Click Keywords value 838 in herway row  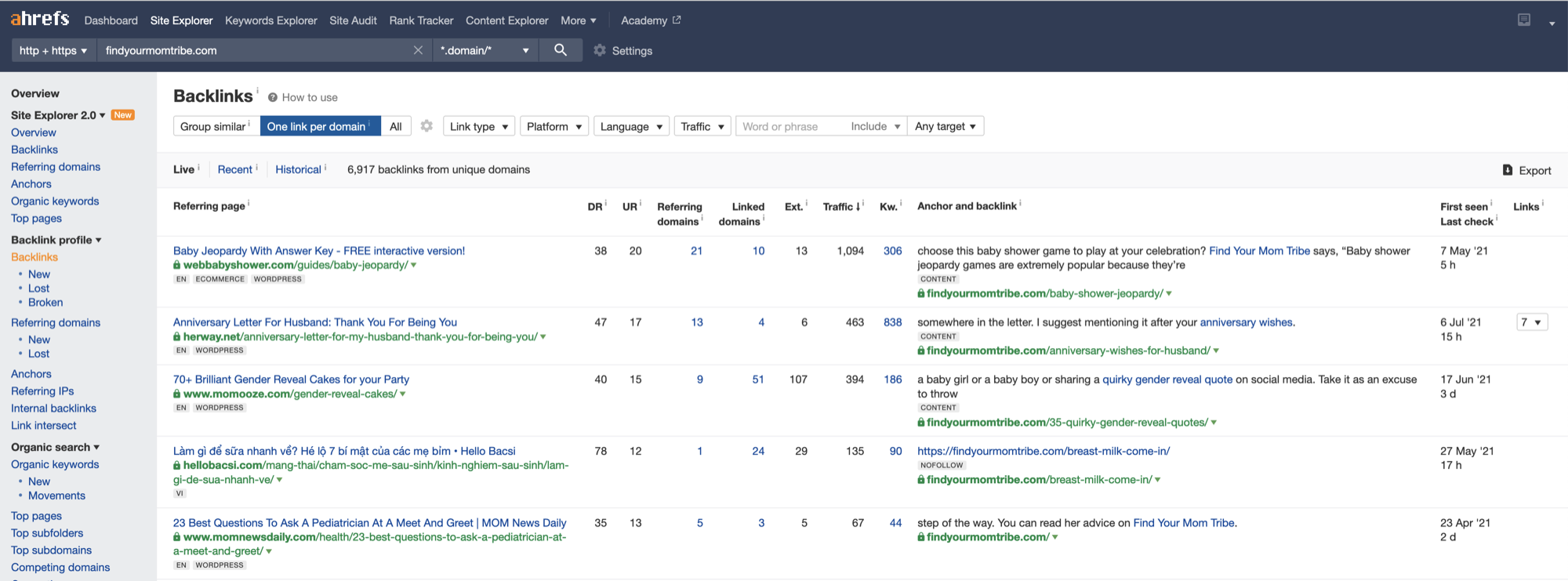(893, 322)
